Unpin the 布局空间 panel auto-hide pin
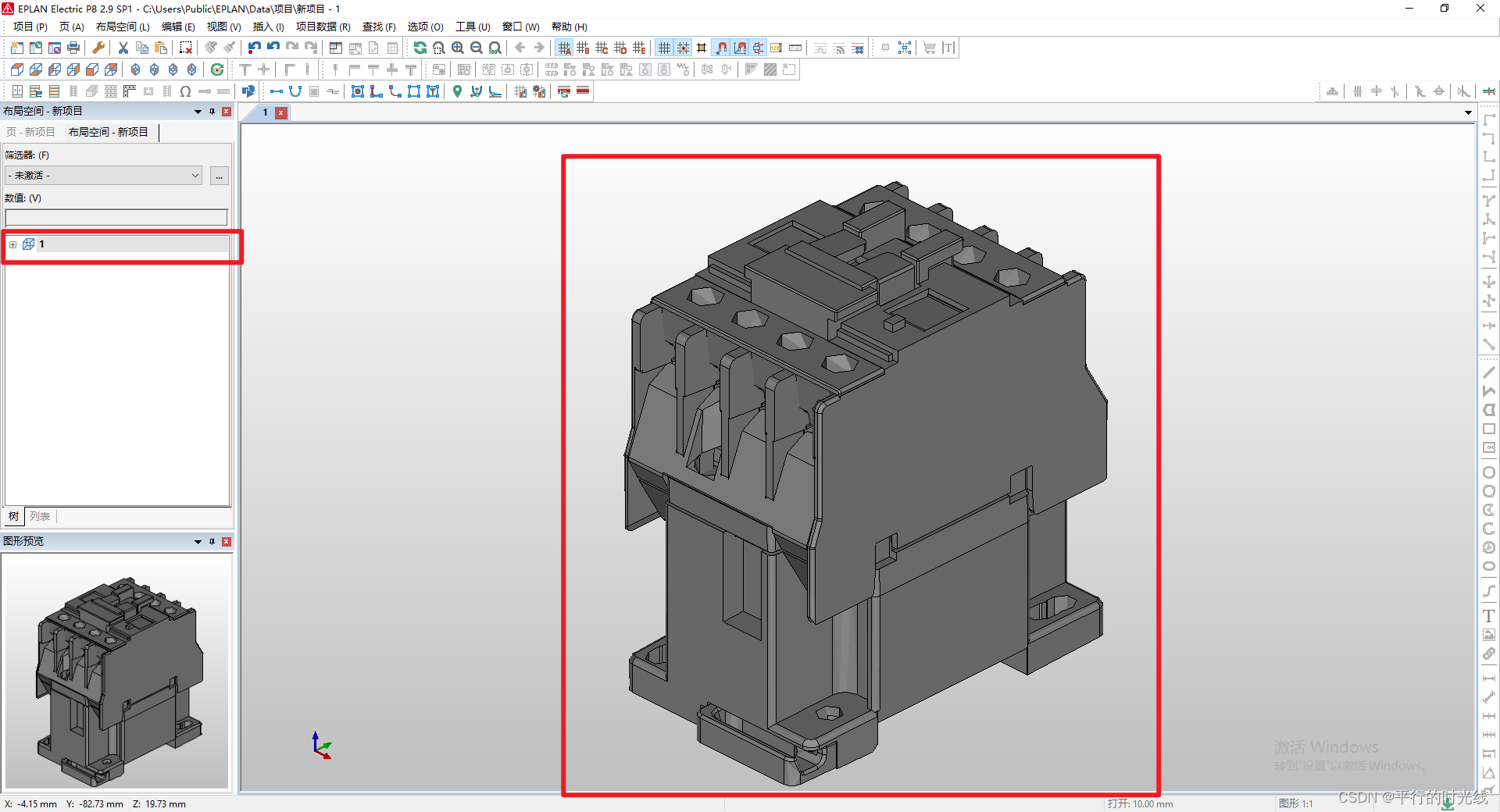This screenshot has height=812, width=1500. pyautogui.click(x=211, y=112)
